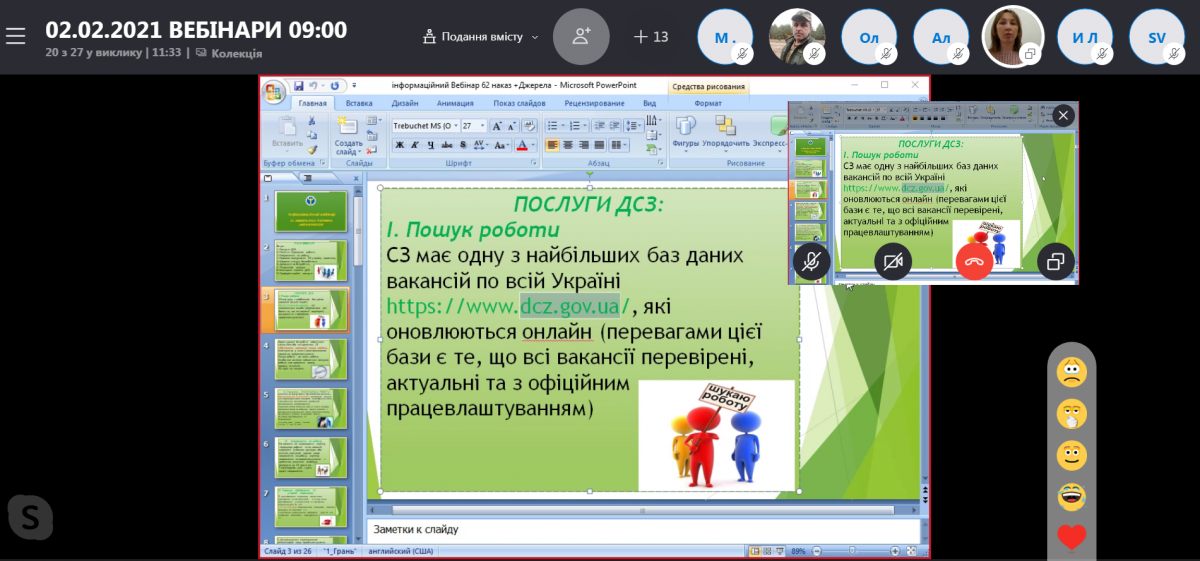This screenshot has width=1200, height=561.
Task: Click the add people to call button
Action: point(581,37)
